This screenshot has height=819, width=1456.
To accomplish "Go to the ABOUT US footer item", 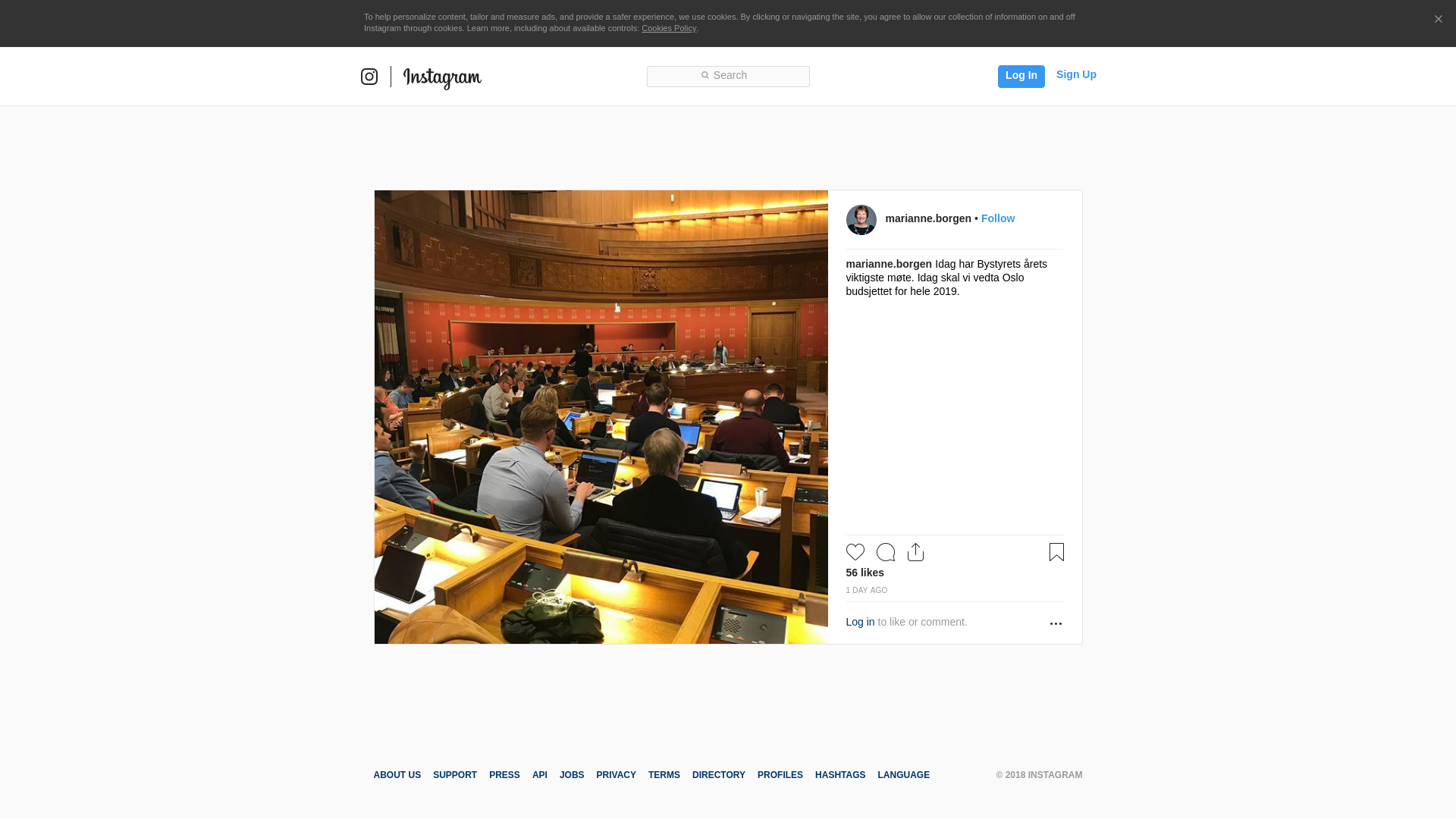I will point(397,775).
